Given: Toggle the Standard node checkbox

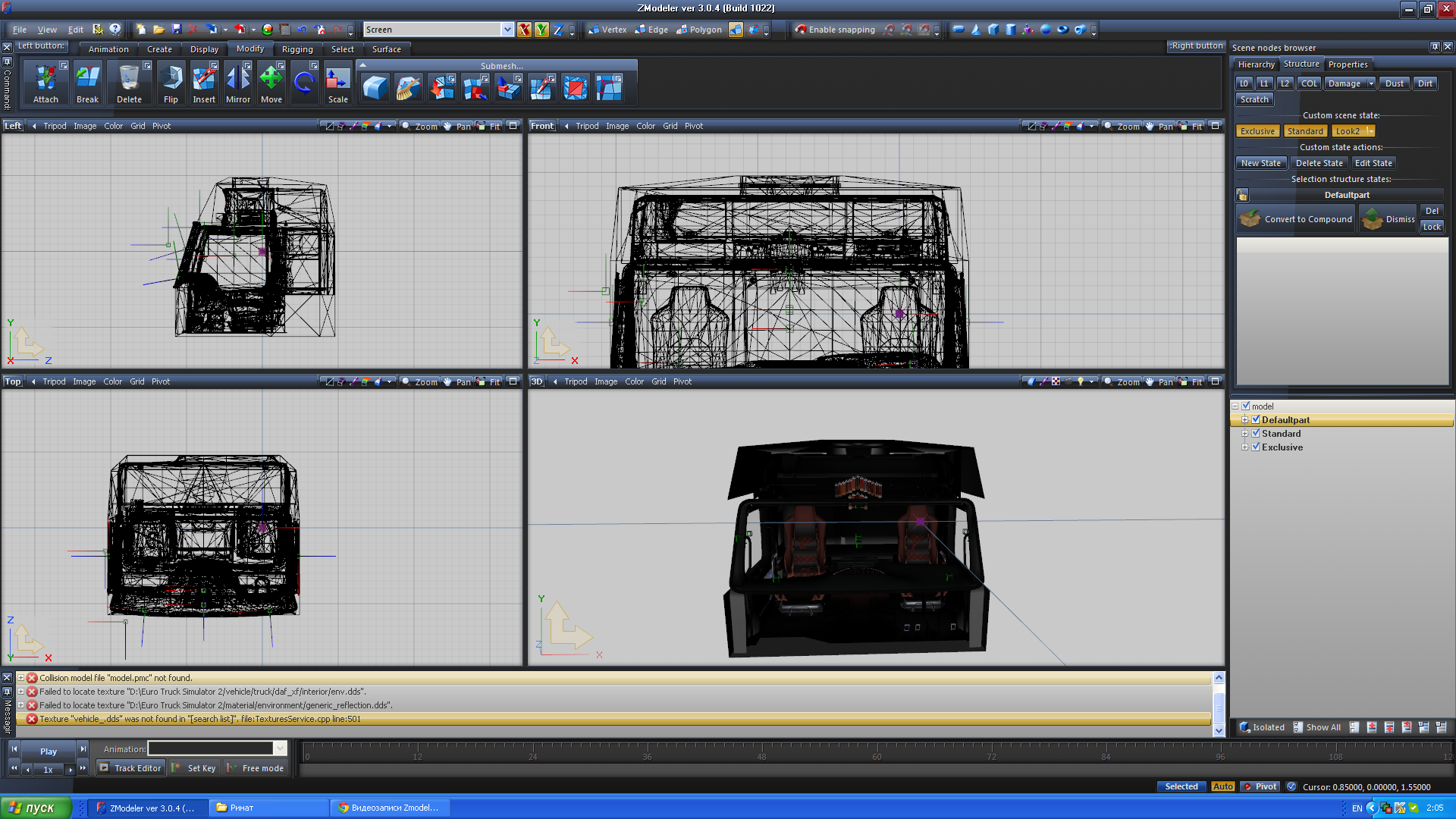Looking at the screenshot, I should pyautogui.click(x=1256, y=434).
